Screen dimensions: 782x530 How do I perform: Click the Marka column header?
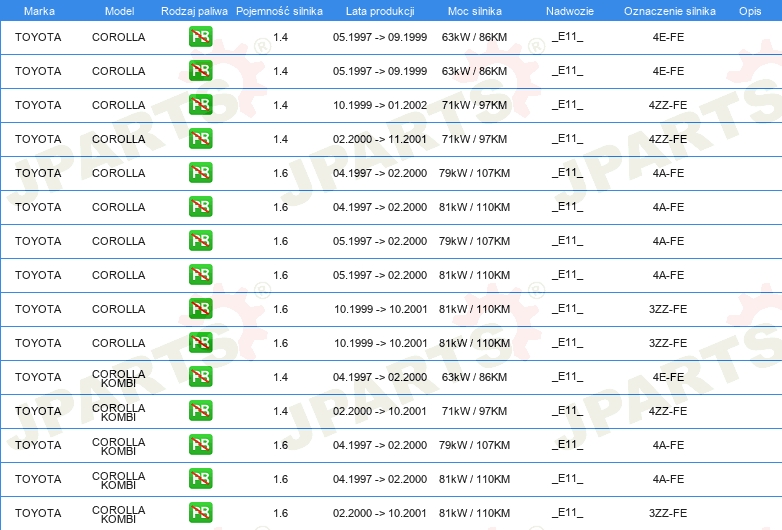[39, 10]
